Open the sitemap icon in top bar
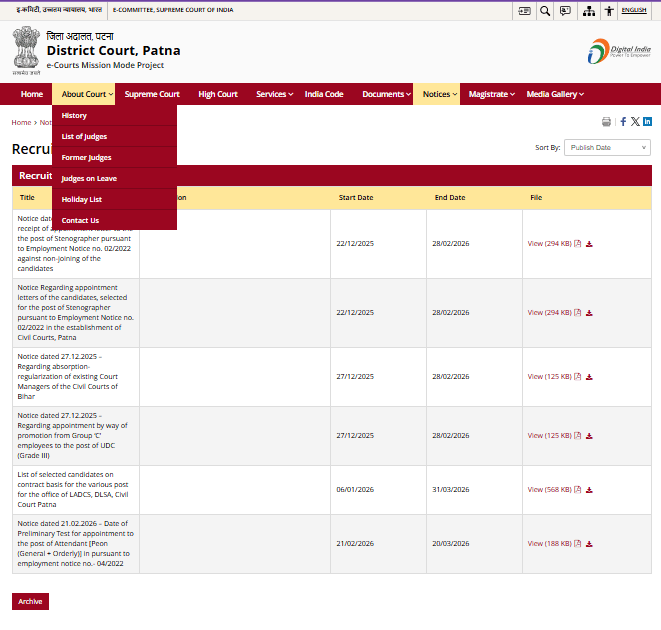The width and height of the screenshot is (661, 630). 588,10
